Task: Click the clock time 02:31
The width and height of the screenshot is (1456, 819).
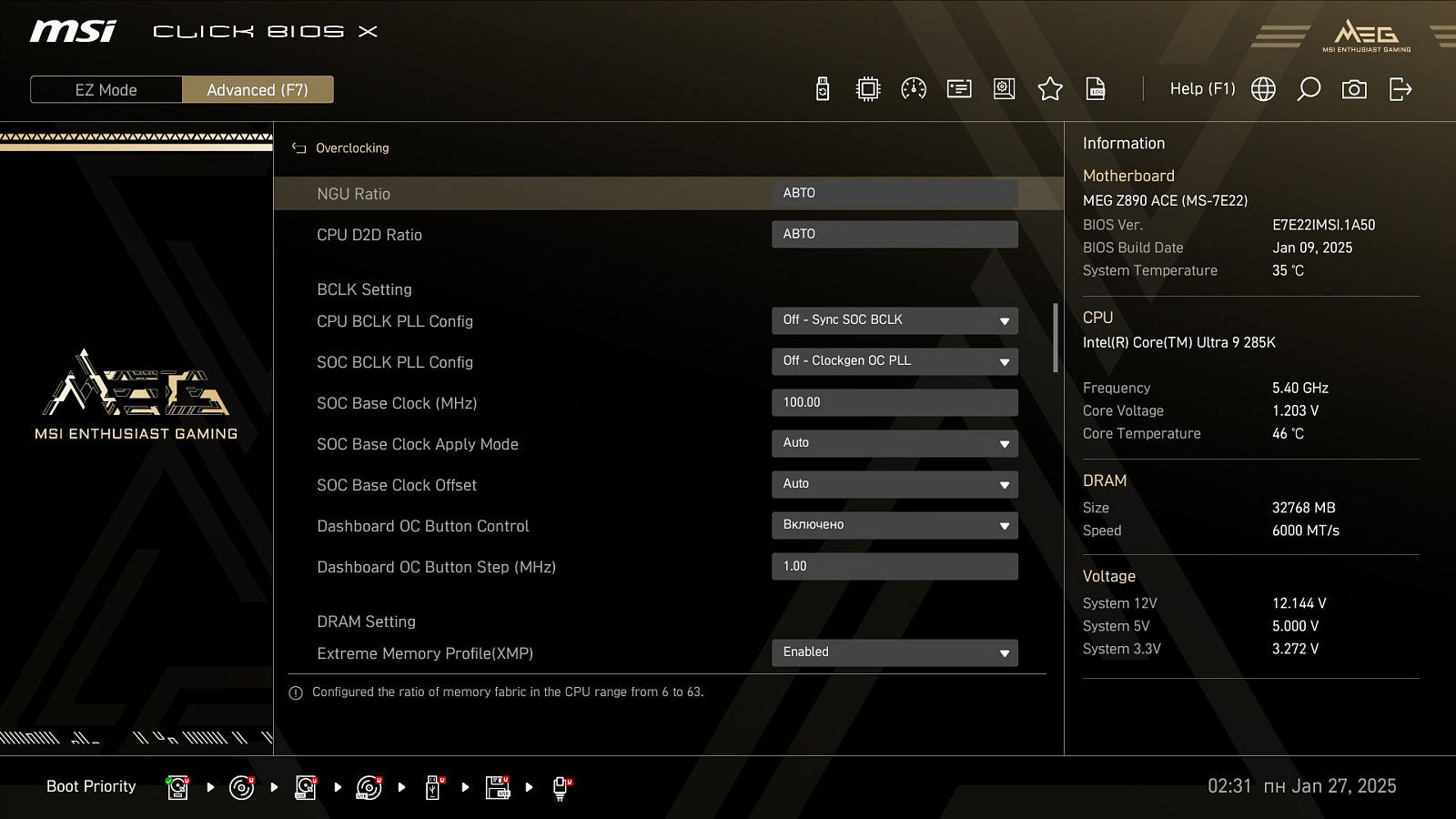Action: (x=1229, y=786)
